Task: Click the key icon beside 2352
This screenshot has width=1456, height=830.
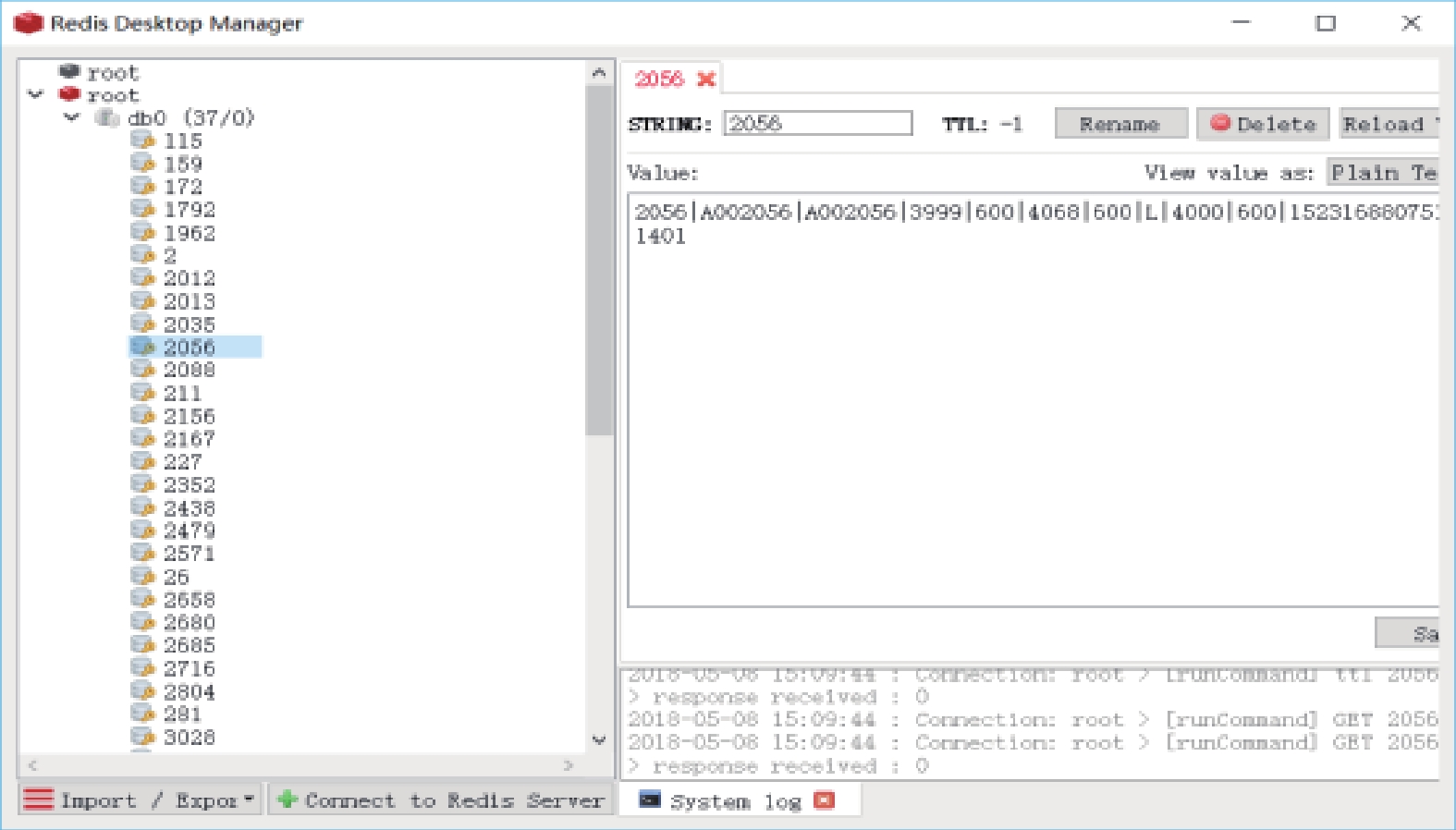Action: 142,484
